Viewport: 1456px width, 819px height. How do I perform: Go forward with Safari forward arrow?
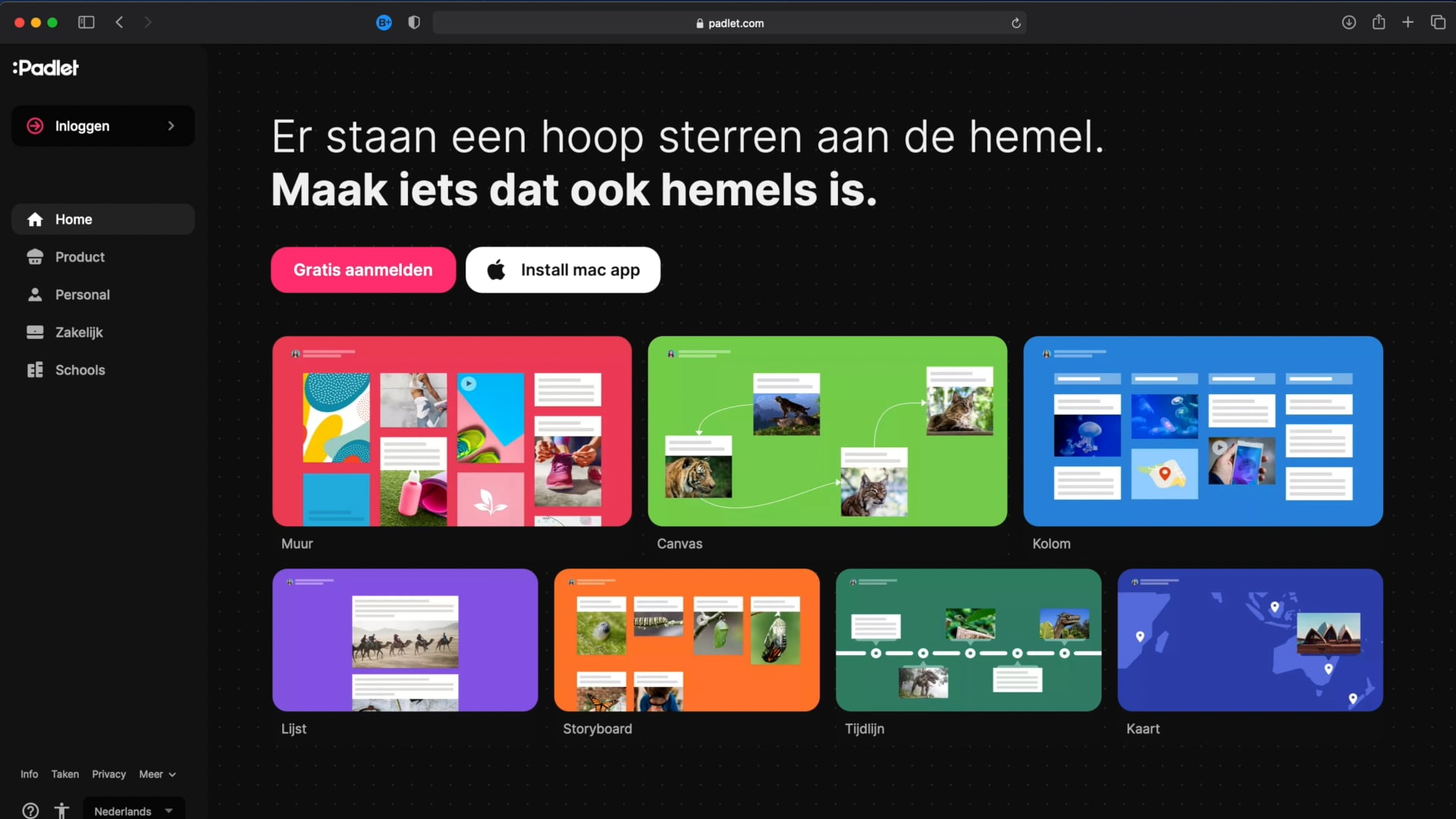tap(148, 23)
